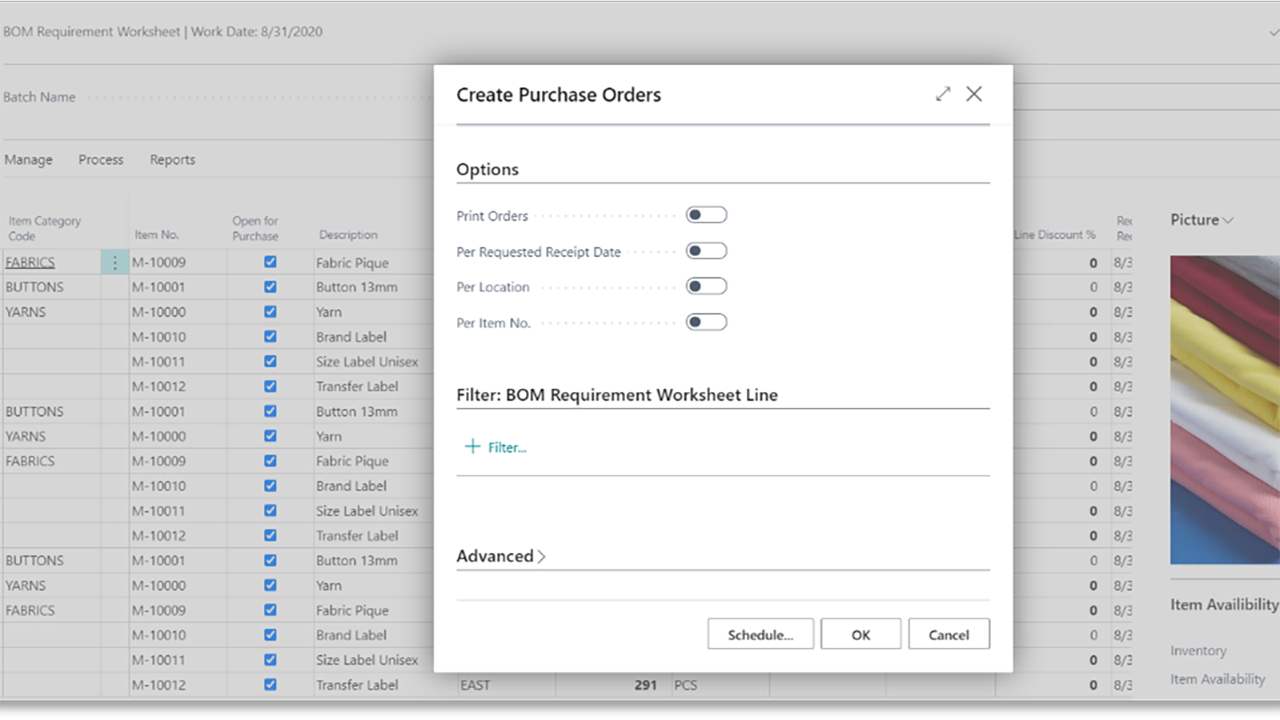Viewport: 1280px width, 720px height.
Task: Turn on the Per Location switch
Action: [x=706, y=287]
